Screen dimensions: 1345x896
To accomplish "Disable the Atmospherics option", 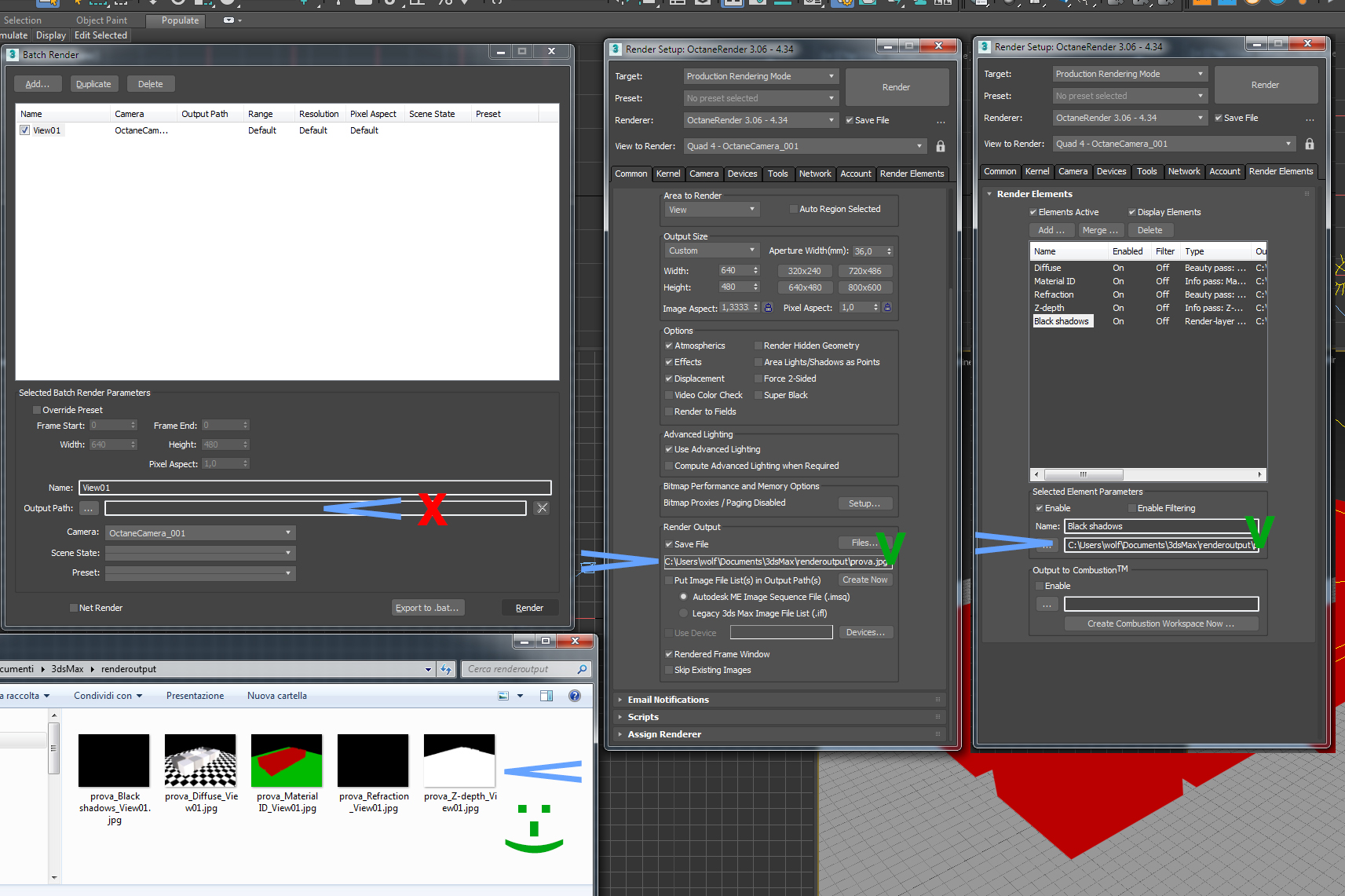I will (x=669, y=346).
